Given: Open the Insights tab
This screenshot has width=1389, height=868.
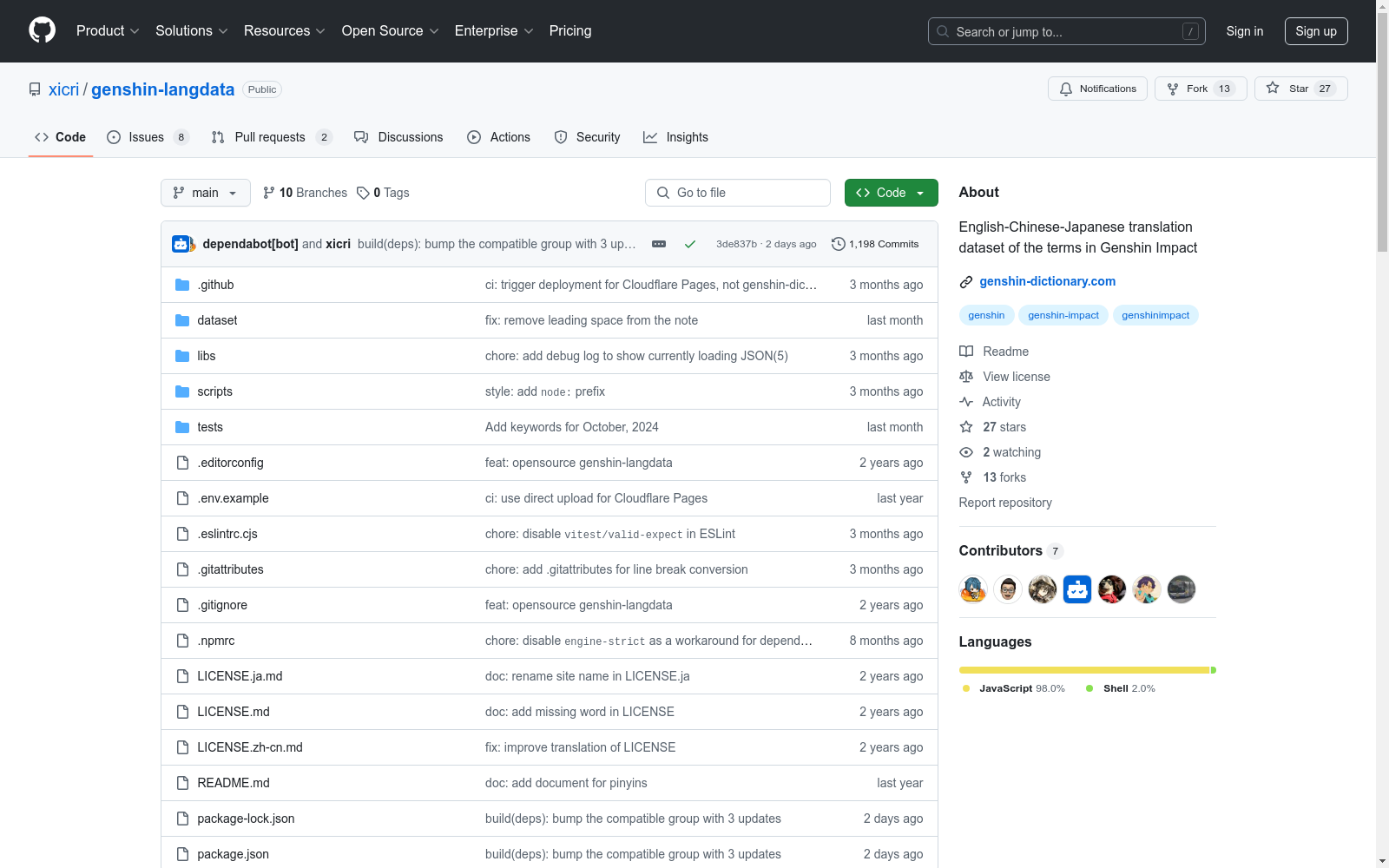Looking at the screenshot, I should pyautogui.click(x=676, y=137).
